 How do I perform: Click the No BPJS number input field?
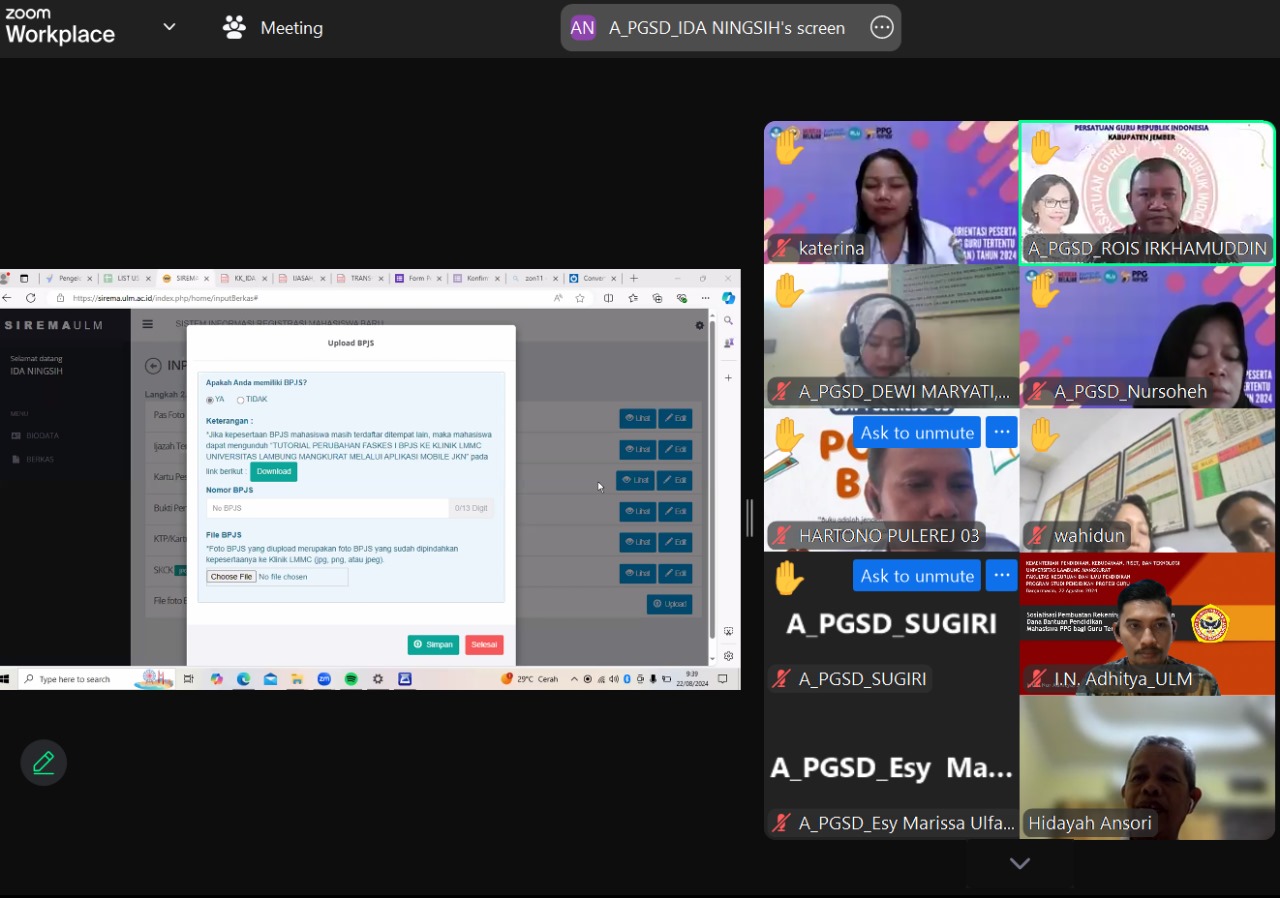(x=327, y=508)
